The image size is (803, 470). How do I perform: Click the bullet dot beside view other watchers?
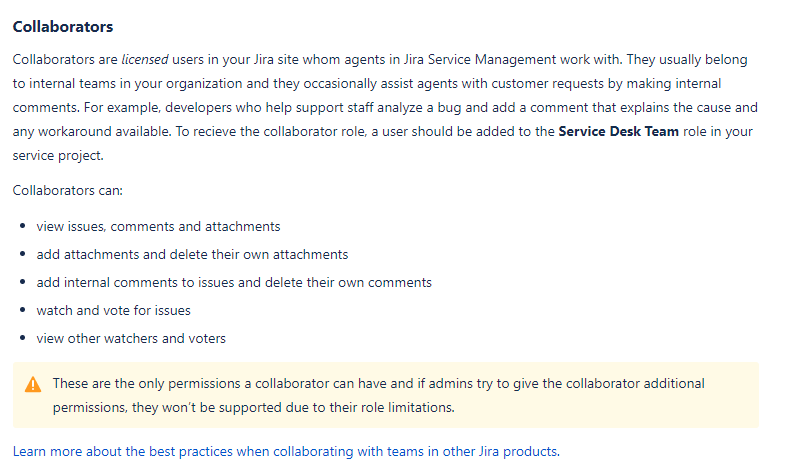[x=23, y=338]
